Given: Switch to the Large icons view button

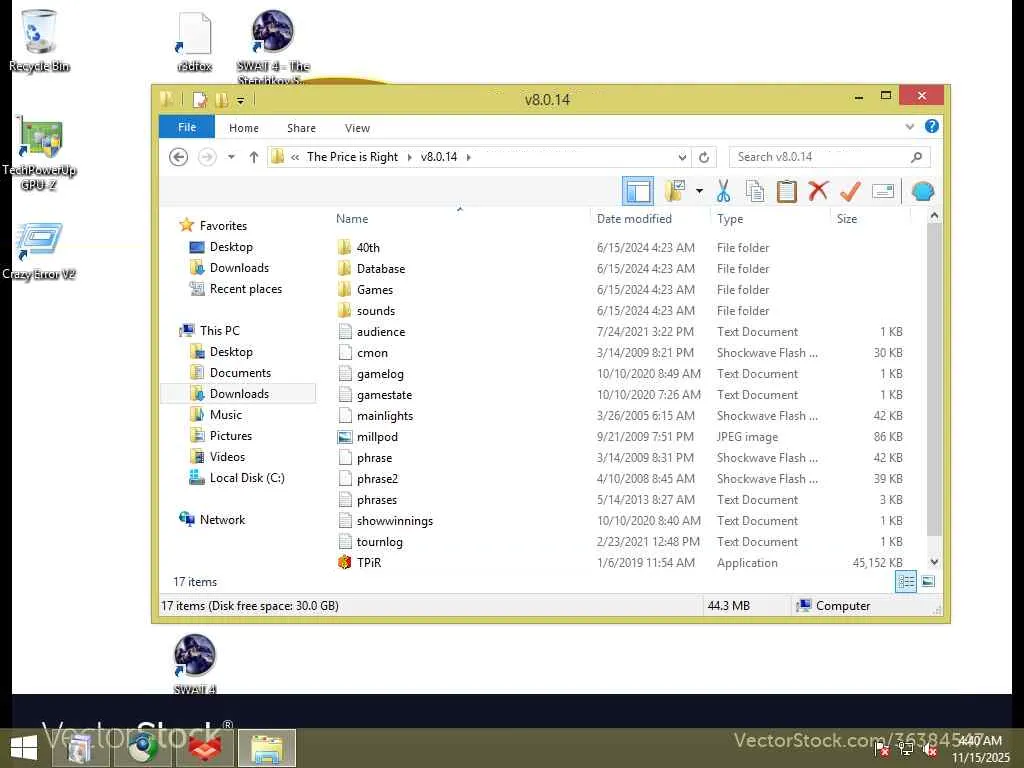Looking at the screenshot, I should pos(928,581).
